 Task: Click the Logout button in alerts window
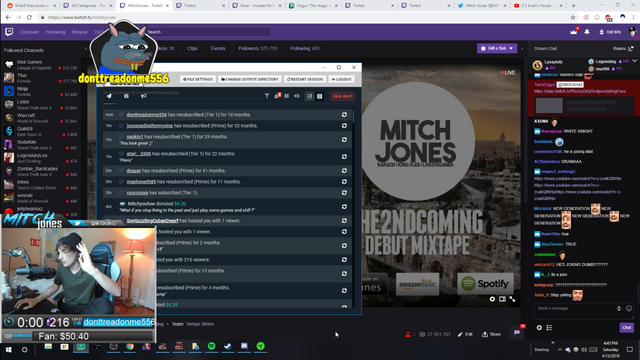341,79
